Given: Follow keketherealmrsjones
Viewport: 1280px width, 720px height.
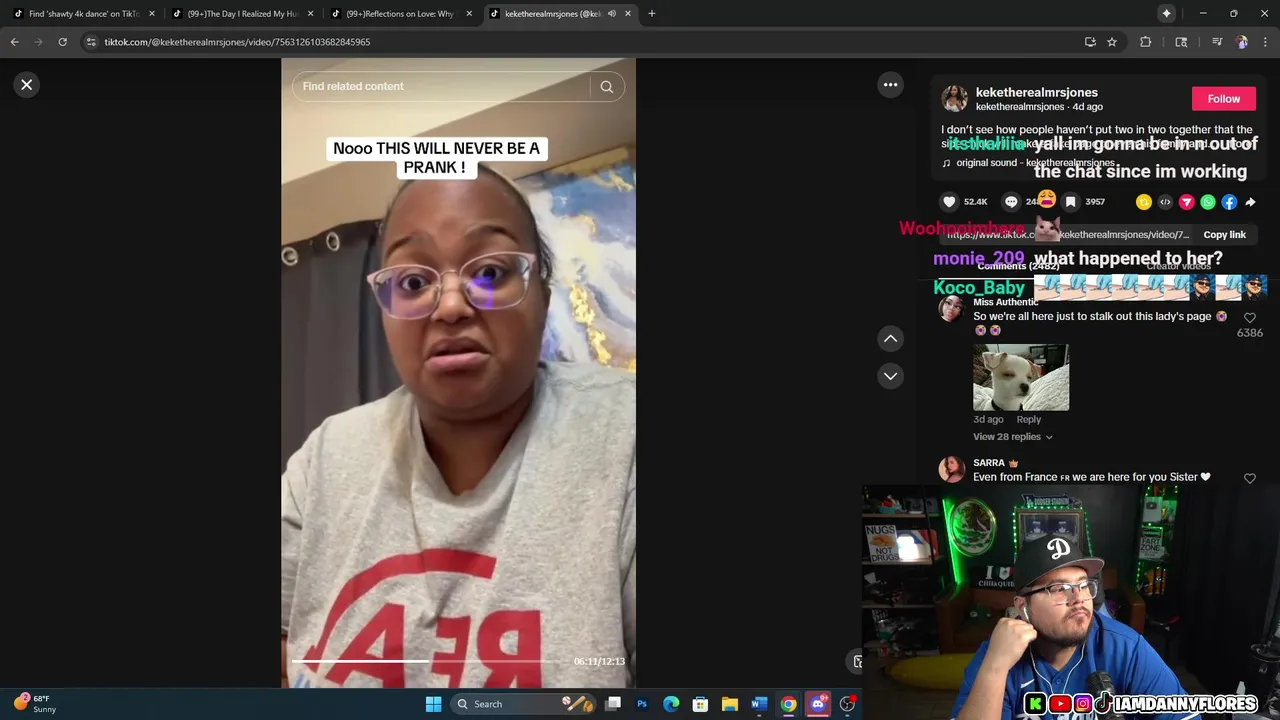Looking at the screenshot, I should click(x=1223, y=99).
